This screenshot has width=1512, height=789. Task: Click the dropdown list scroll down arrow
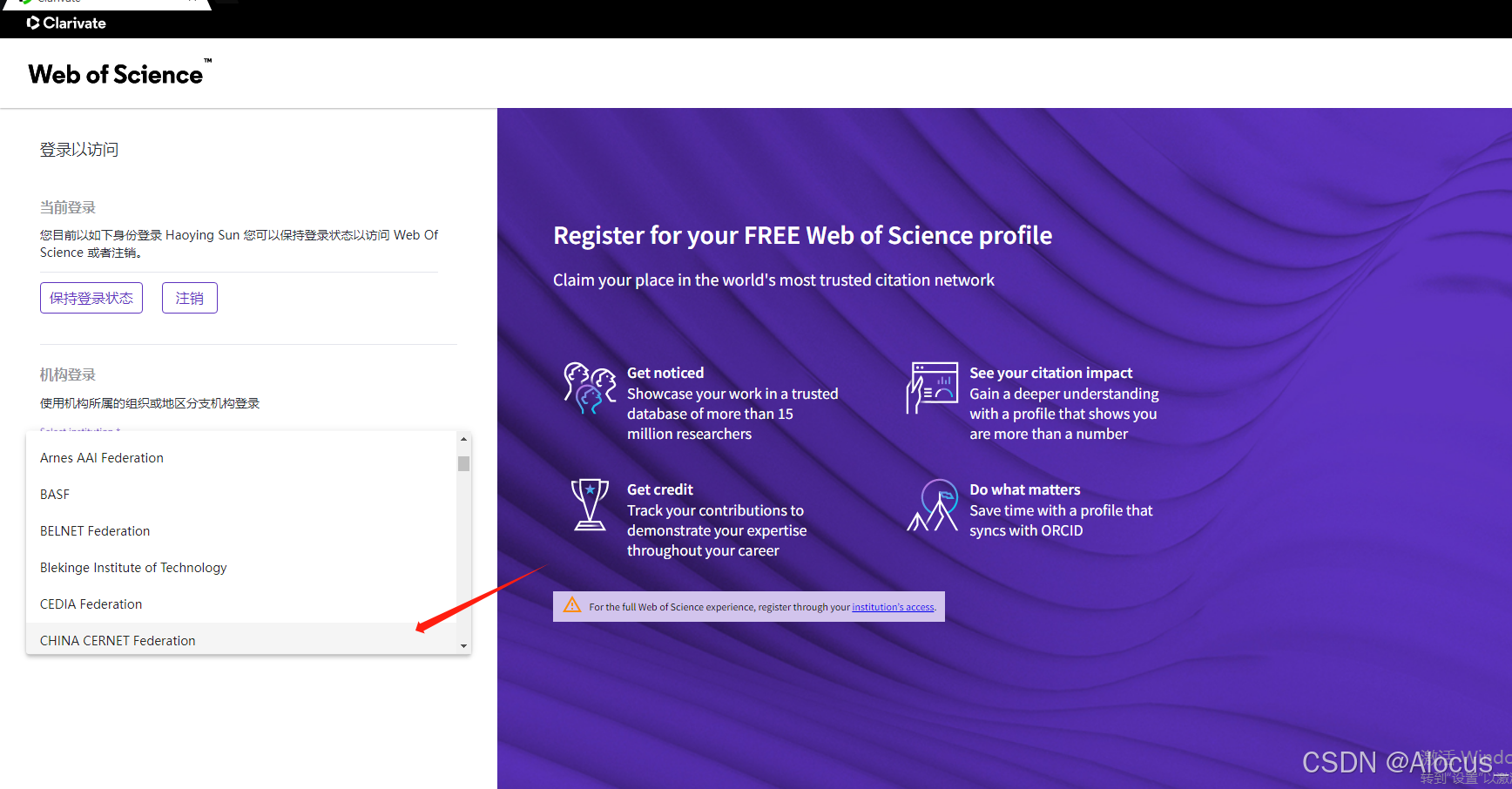coord(463,646)
